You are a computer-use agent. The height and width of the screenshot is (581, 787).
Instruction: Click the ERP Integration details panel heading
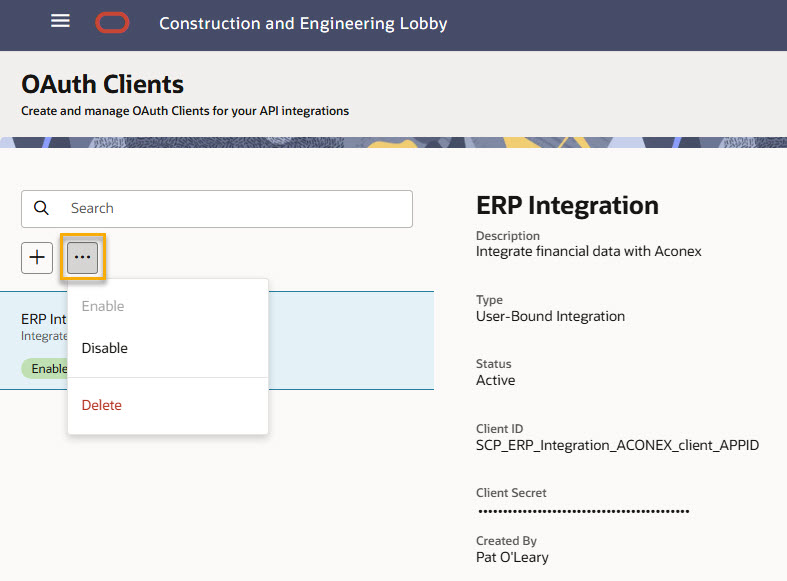[567, 205]
